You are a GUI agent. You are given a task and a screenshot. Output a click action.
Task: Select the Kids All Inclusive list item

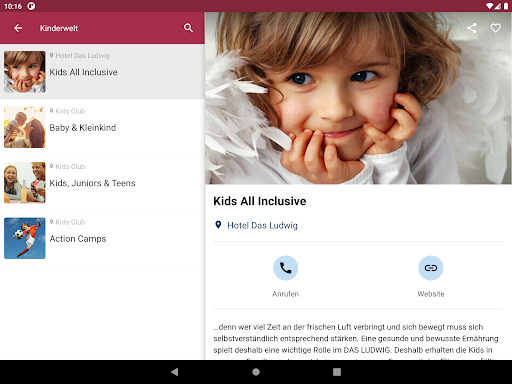click(102, 72)
